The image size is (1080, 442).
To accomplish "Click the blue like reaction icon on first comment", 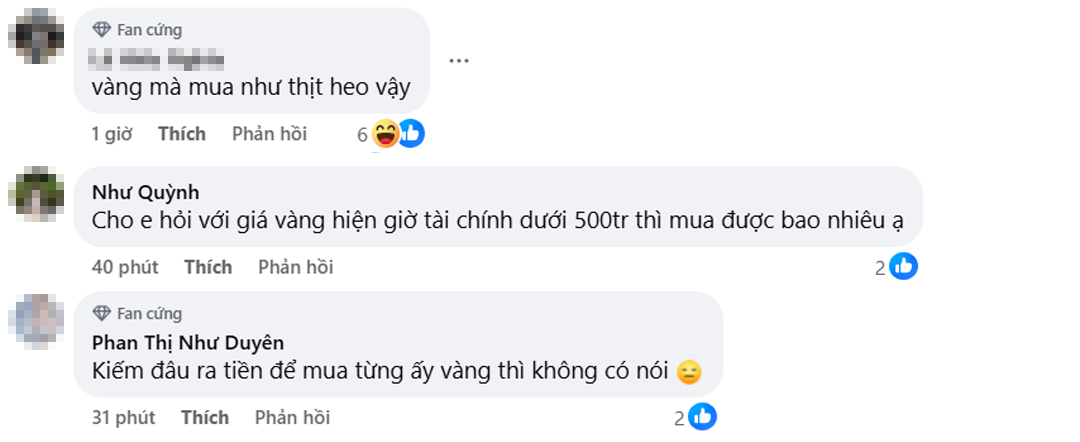I will click(x=411, y=134).
